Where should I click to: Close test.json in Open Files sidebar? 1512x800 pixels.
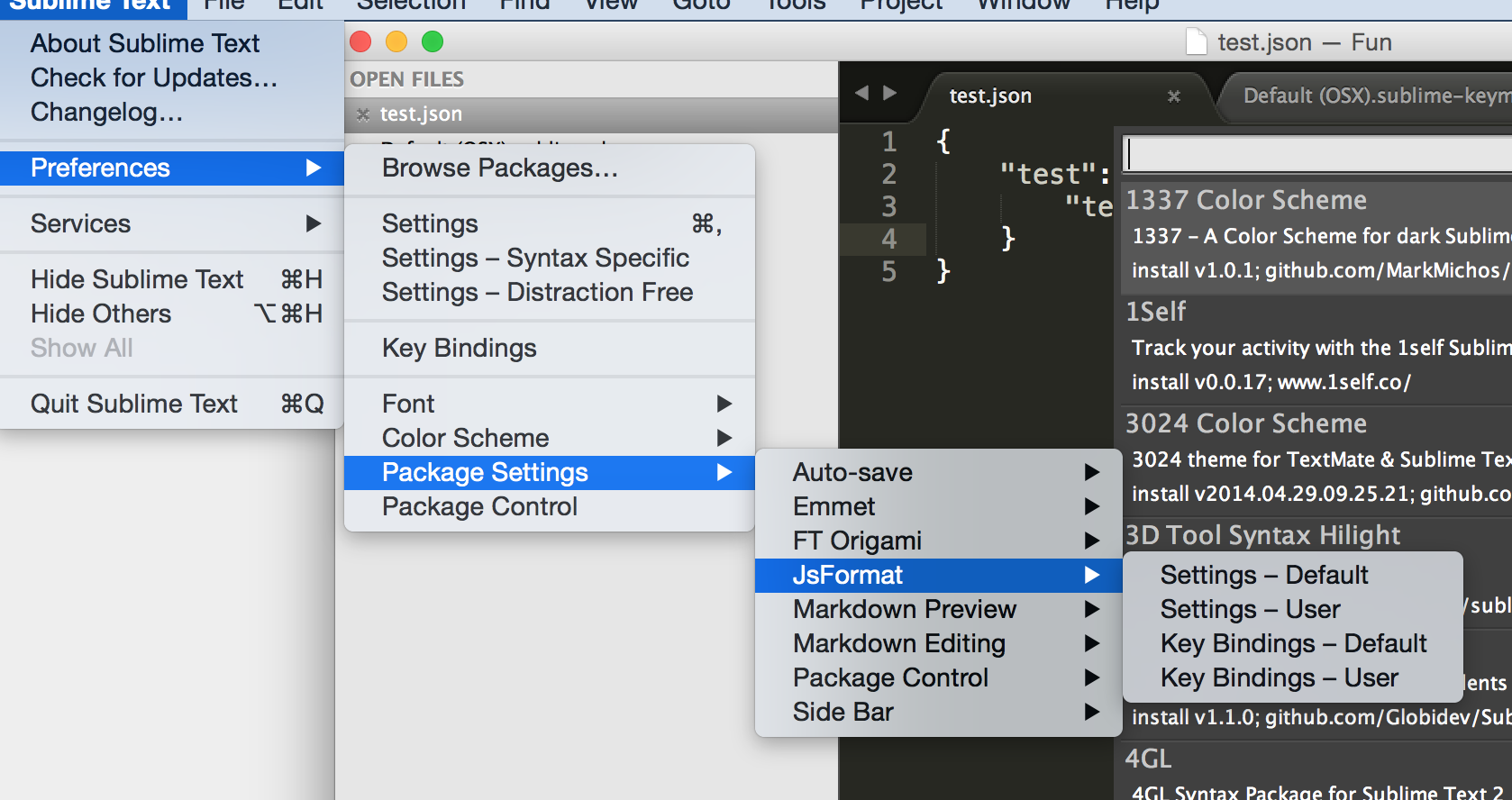click(363, 114)
